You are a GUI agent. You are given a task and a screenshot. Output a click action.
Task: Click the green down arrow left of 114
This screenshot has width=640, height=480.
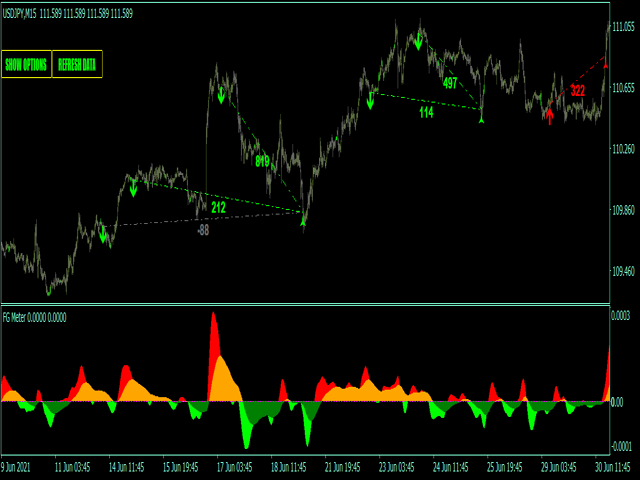(x=370, y=99)
